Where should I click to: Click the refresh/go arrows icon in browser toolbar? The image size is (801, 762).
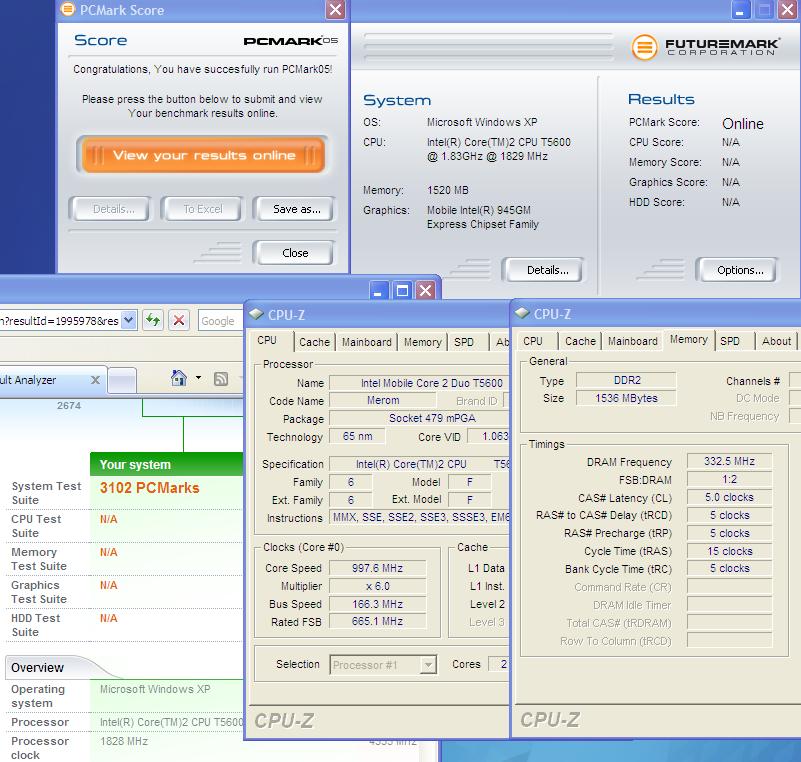153,320
